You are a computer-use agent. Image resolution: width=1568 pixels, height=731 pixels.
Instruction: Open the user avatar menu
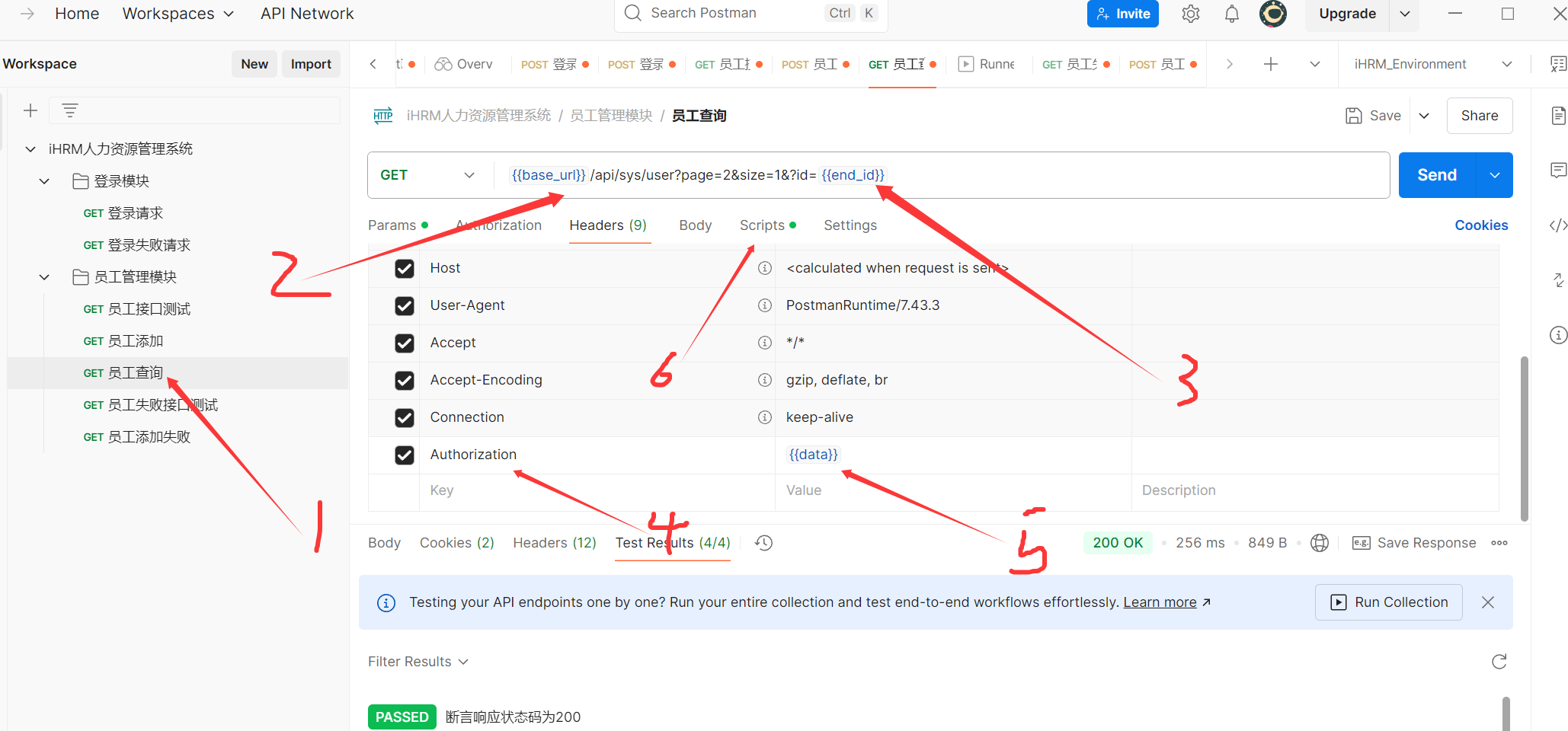pyautogui.click(x=1273, y=14)
